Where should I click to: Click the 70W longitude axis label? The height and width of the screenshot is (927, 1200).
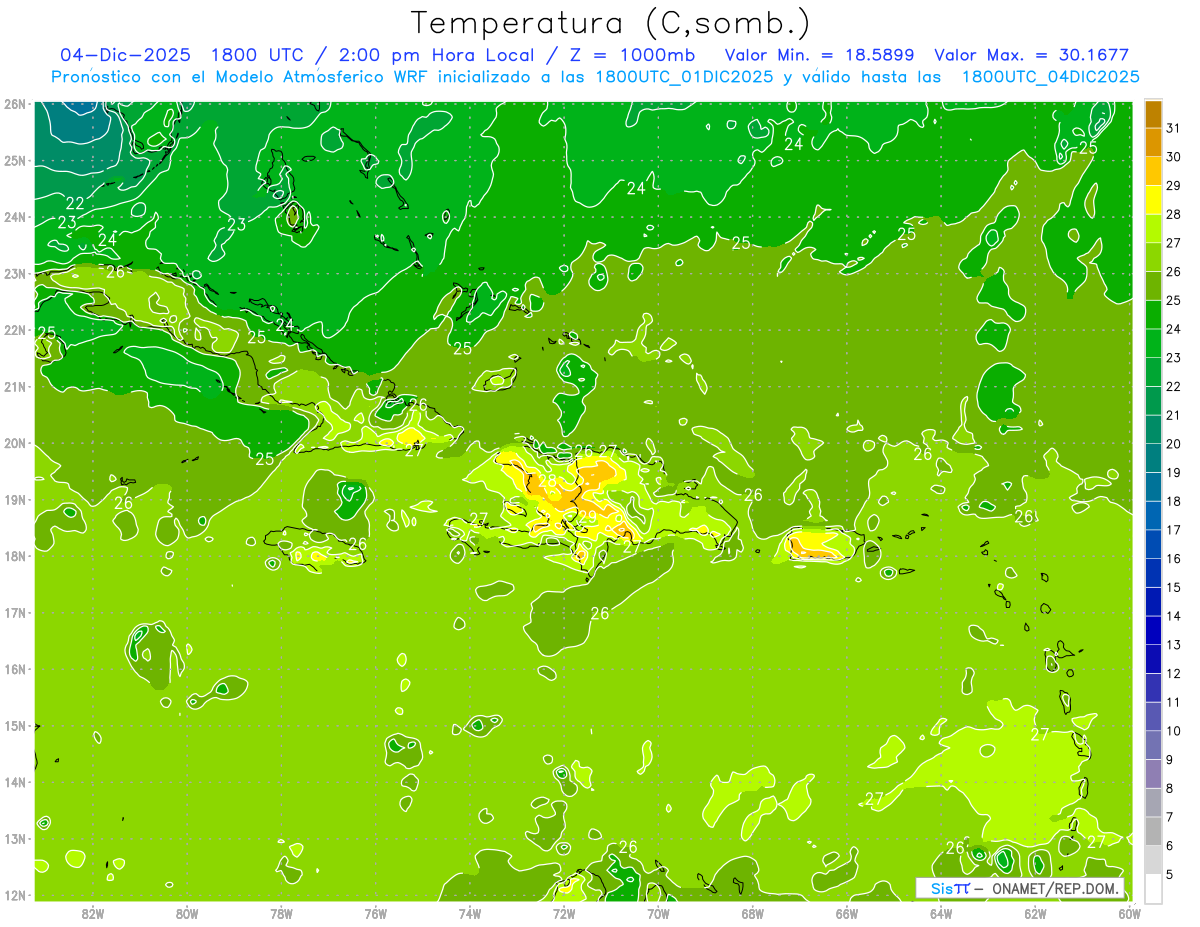point(658,913)
